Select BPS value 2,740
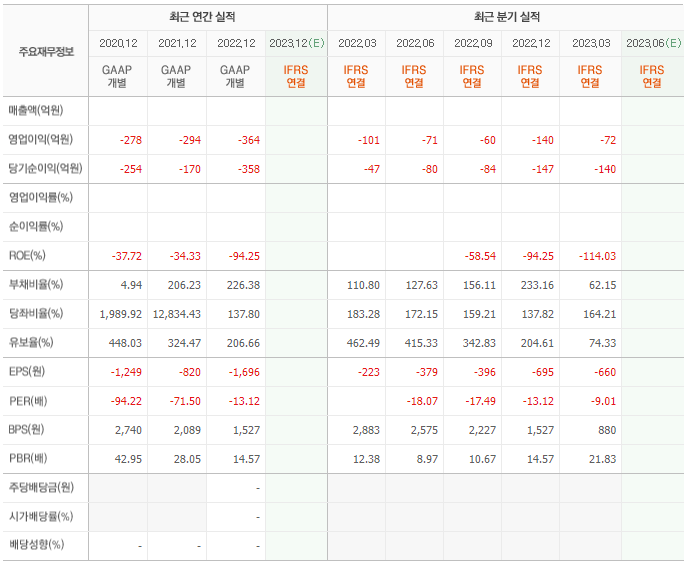Image resolution: width=687 pixels, height=563 pixels. click(128, 430)
